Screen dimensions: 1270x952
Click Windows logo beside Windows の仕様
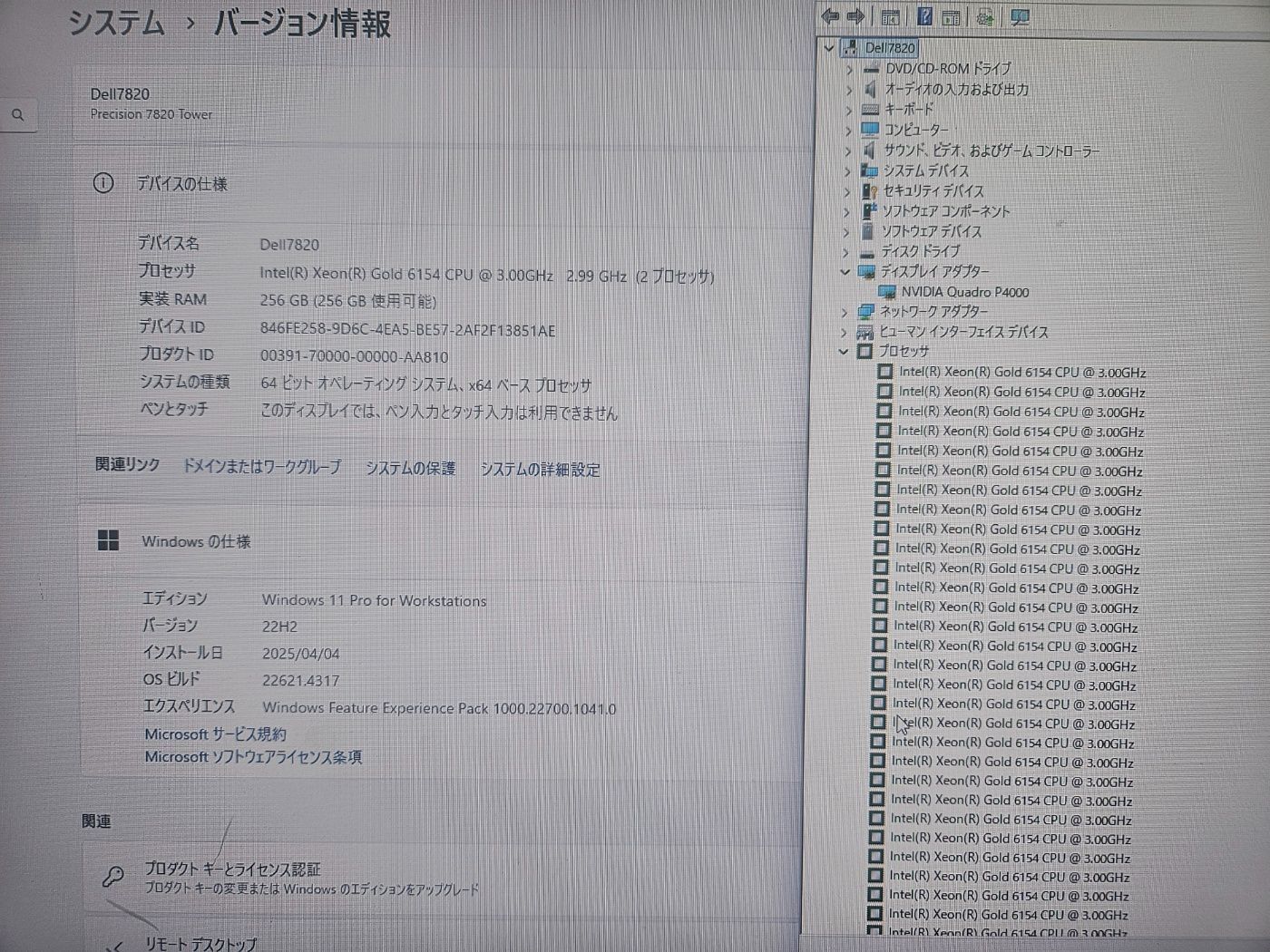(x=108, y=540)
